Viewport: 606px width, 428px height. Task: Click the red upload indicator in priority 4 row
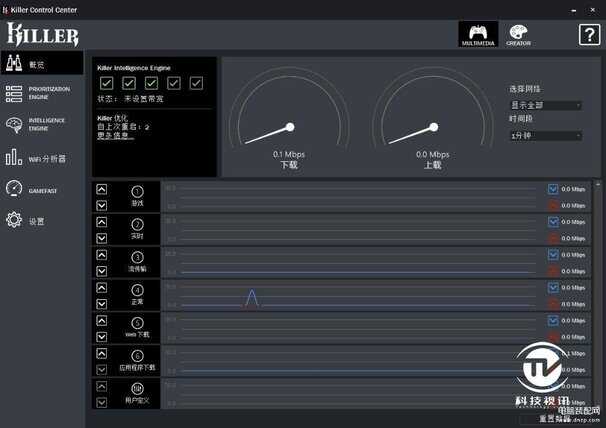click(553, 304)
